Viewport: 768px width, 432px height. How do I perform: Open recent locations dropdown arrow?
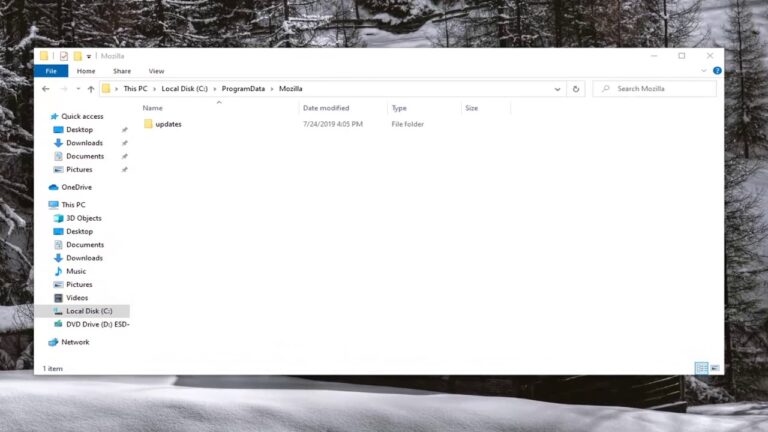point(76,89)
